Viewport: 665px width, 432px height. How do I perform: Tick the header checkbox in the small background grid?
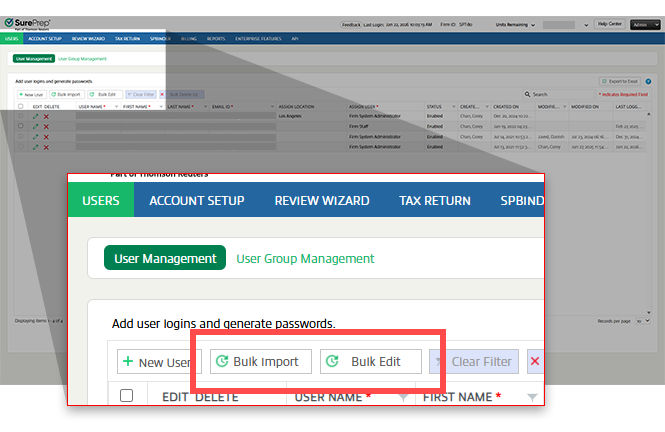click(x=20, y=106)
